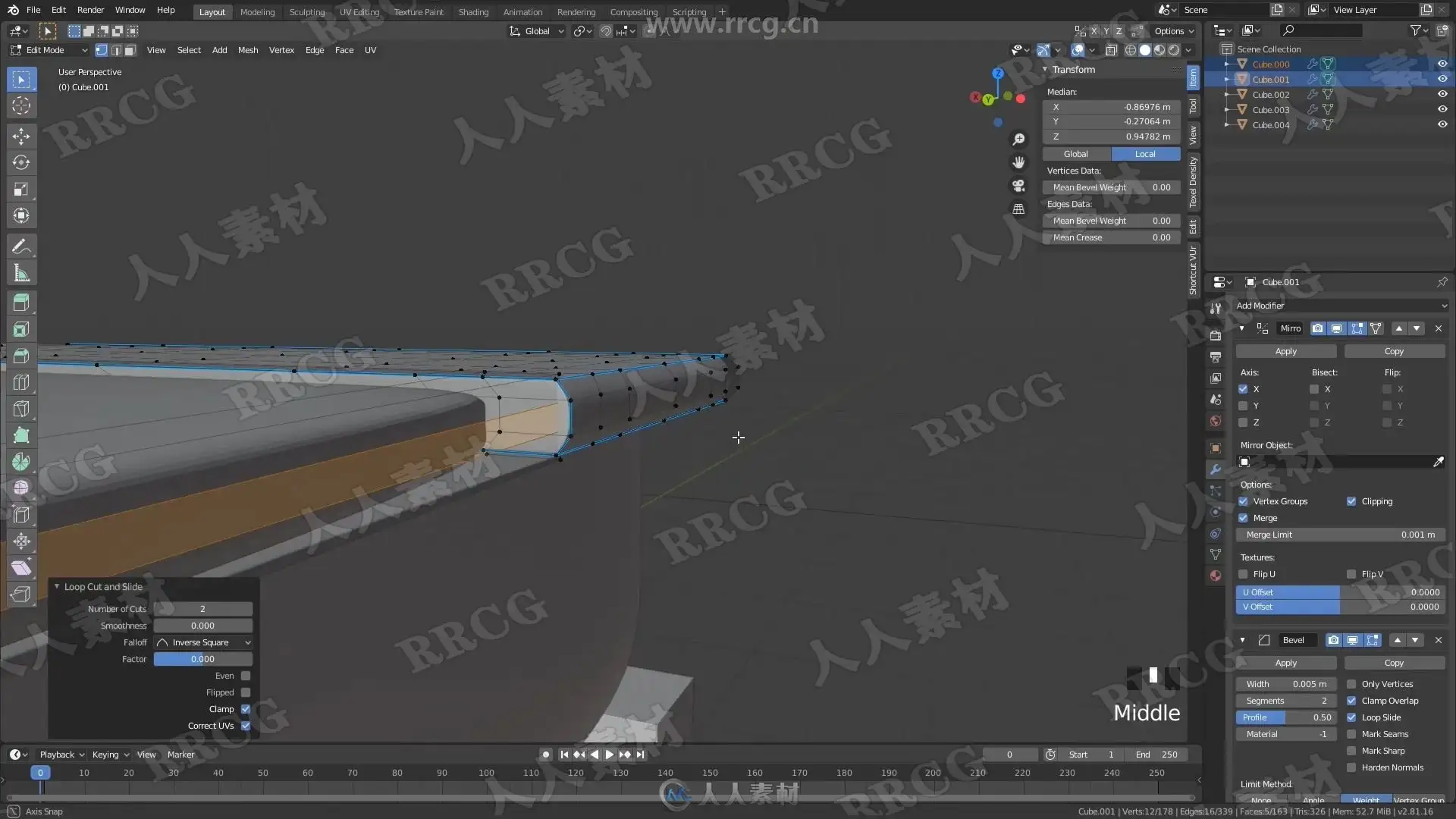
Task: Open the Edit Mode selector dropdown
Action: pos(49,50)
